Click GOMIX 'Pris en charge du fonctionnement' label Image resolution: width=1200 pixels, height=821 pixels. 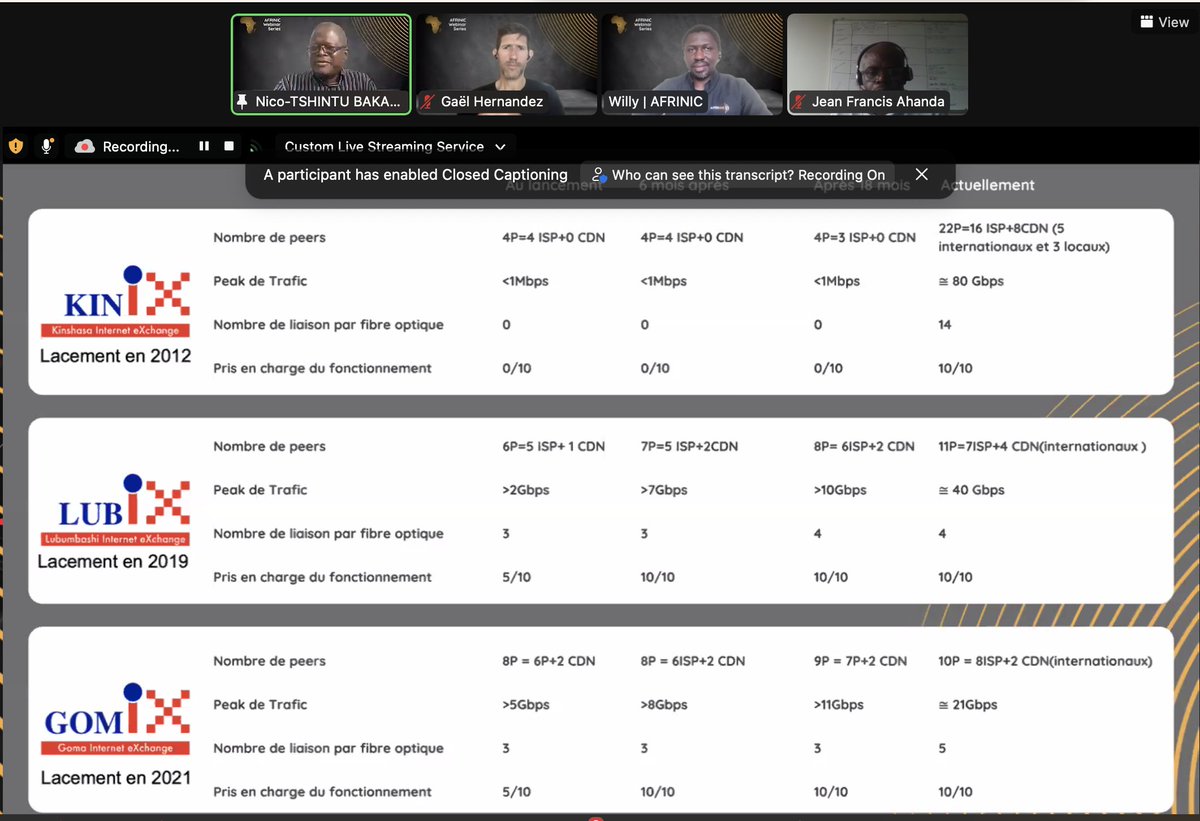coord(322,792)
